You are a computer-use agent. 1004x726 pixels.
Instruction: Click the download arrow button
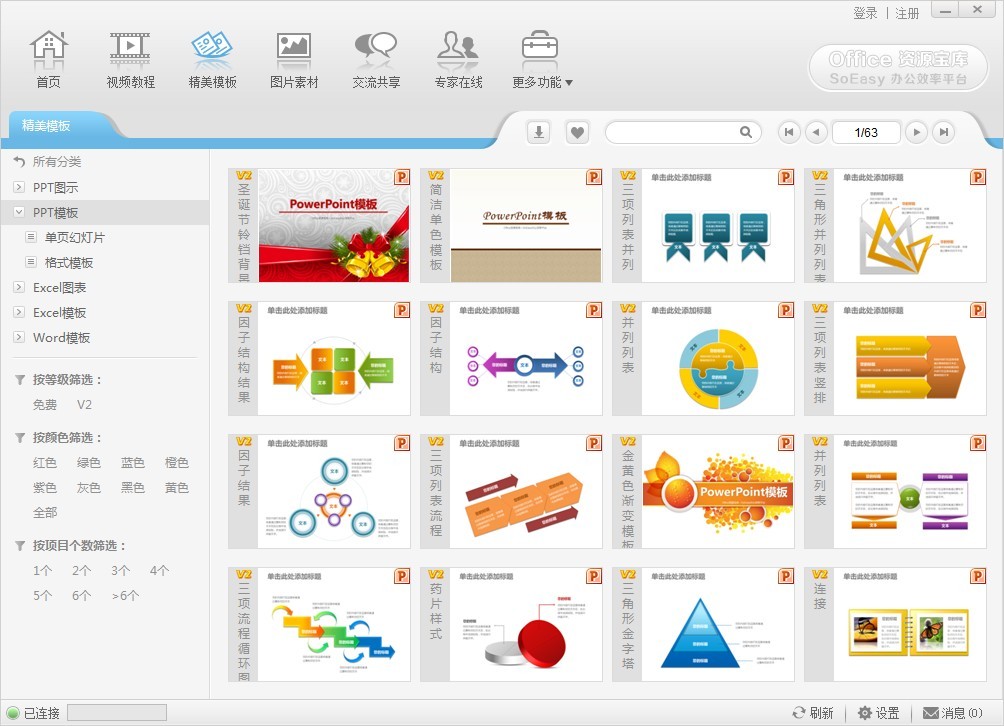pyautogui.click(x=538, y=133)
